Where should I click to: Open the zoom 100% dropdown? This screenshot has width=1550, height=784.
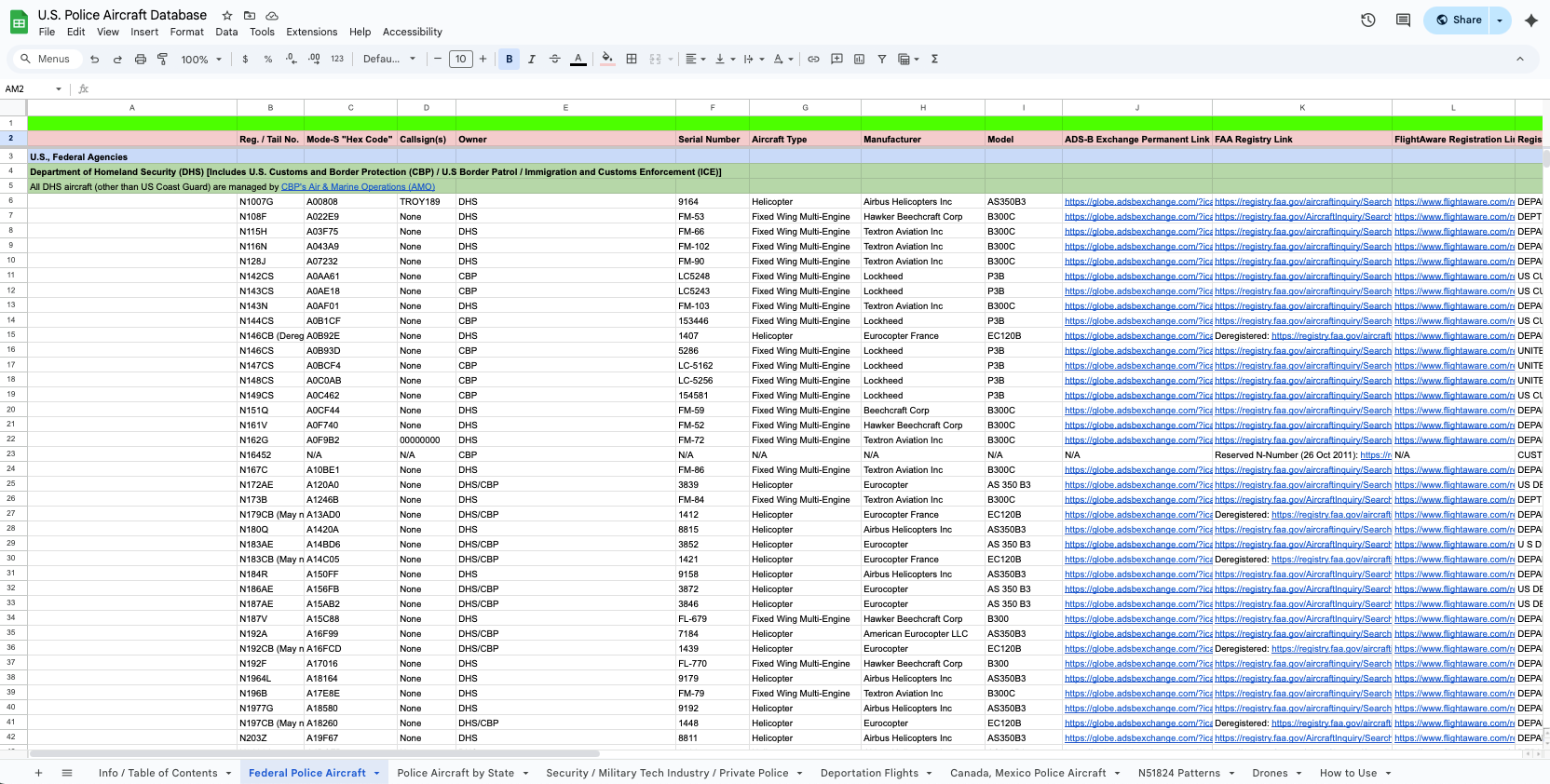coord(201,59)
